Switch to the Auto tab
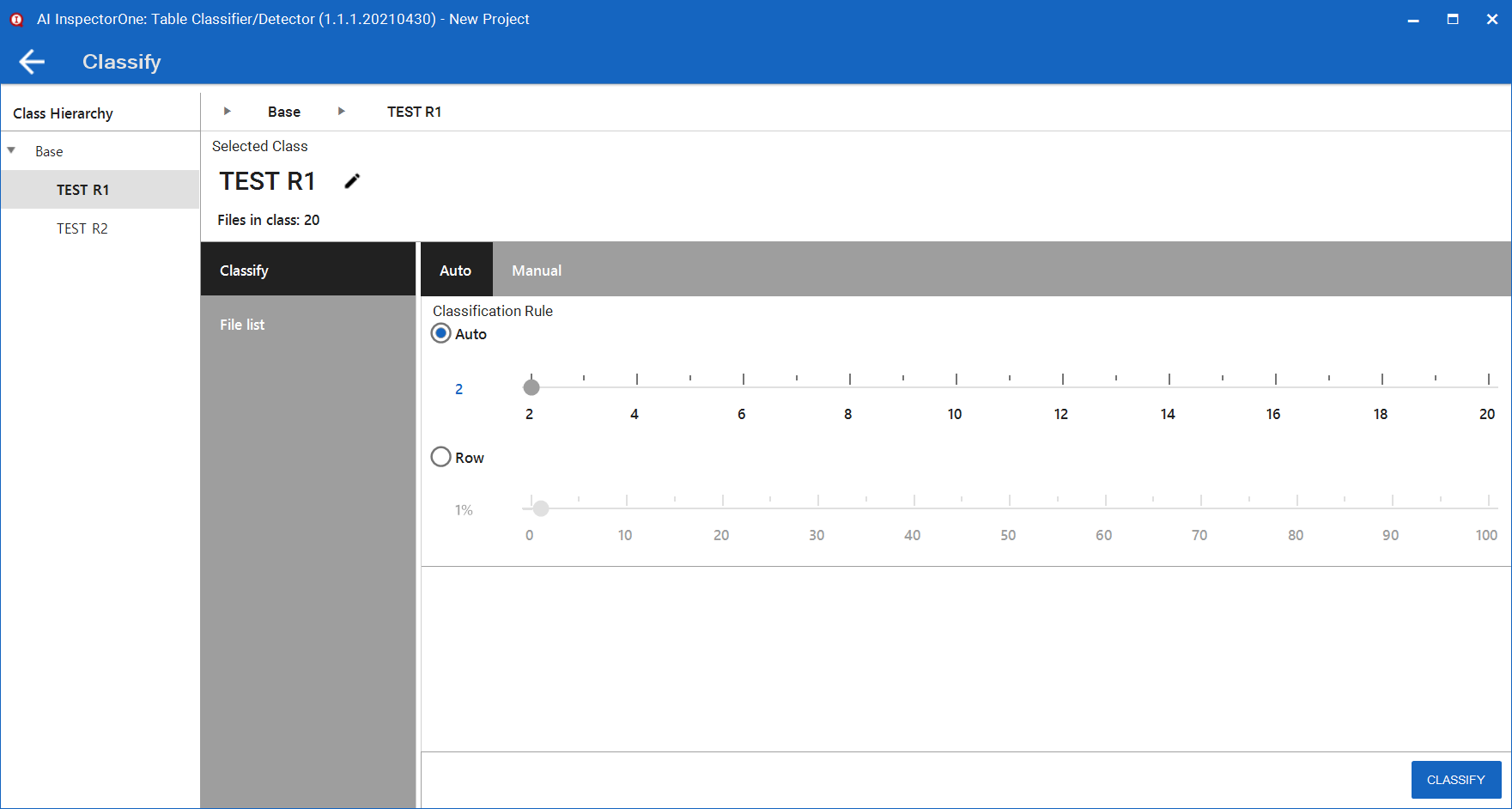Viewport: 1512px width, 809px height. [456, 270]
